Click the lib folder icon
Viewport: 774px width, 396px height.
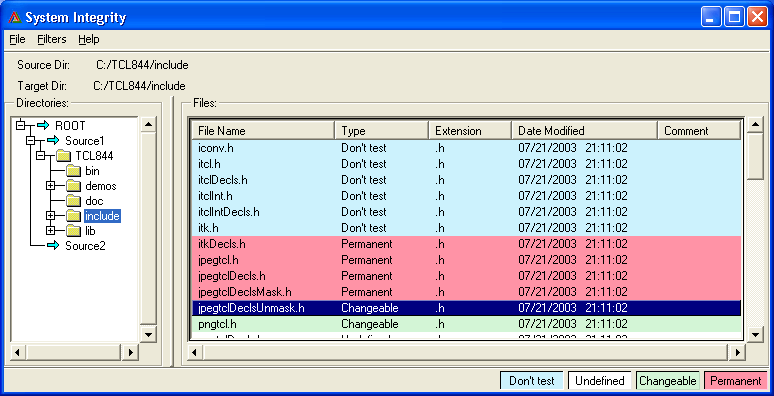coord(73,231)
